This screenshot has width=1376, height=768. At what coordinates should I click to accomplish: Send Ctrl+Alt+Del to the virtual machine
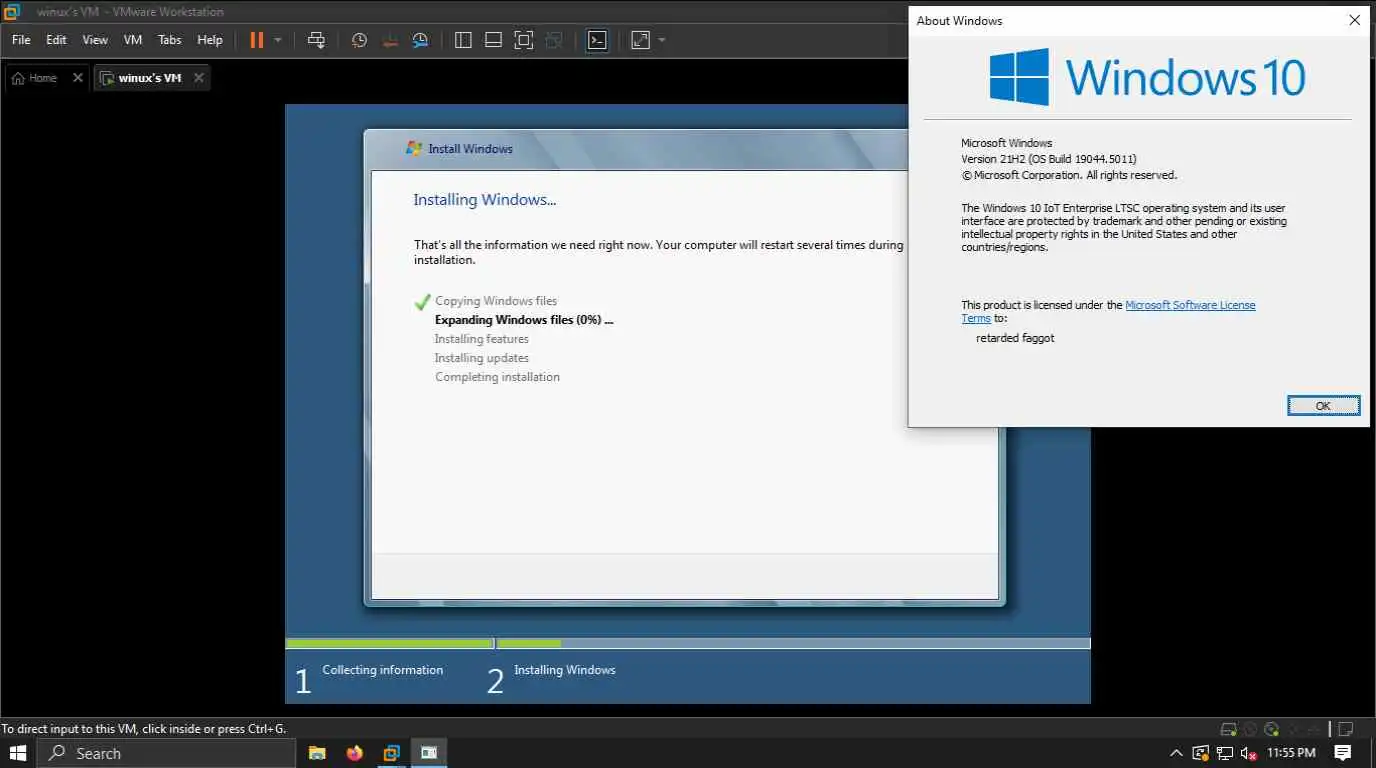[316, 40]
